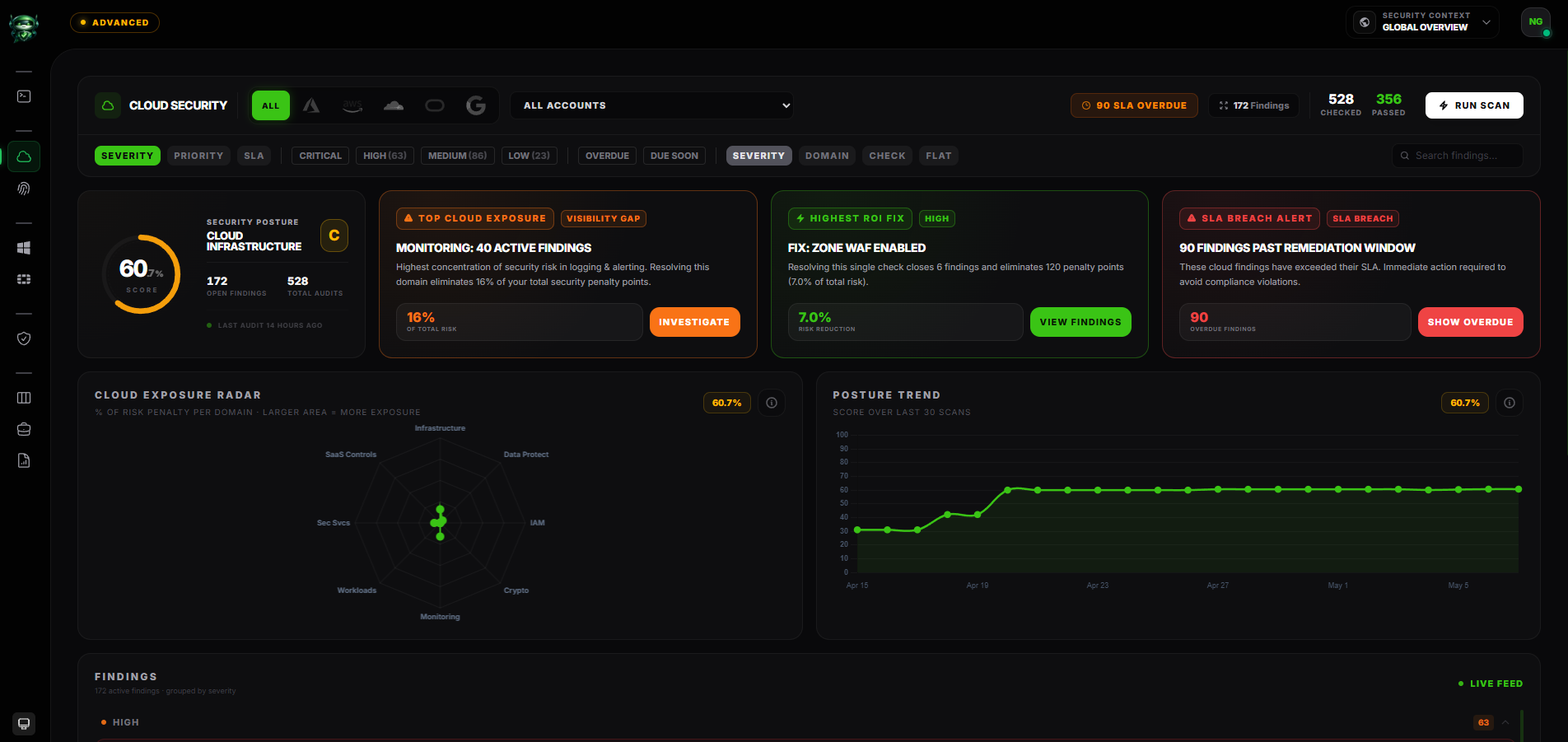Toggle the CRITICAL severity filter

(320, 156)
